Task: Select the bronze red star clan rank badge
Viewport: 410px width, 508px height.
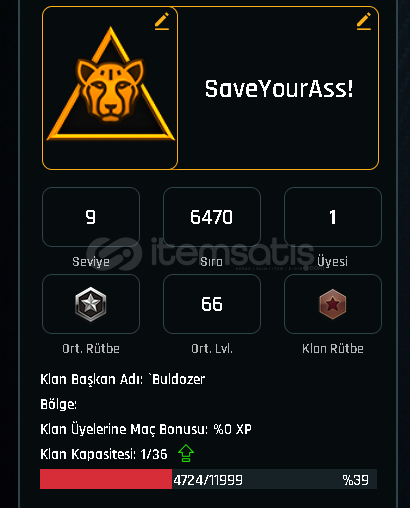Action: pos(333,304)
